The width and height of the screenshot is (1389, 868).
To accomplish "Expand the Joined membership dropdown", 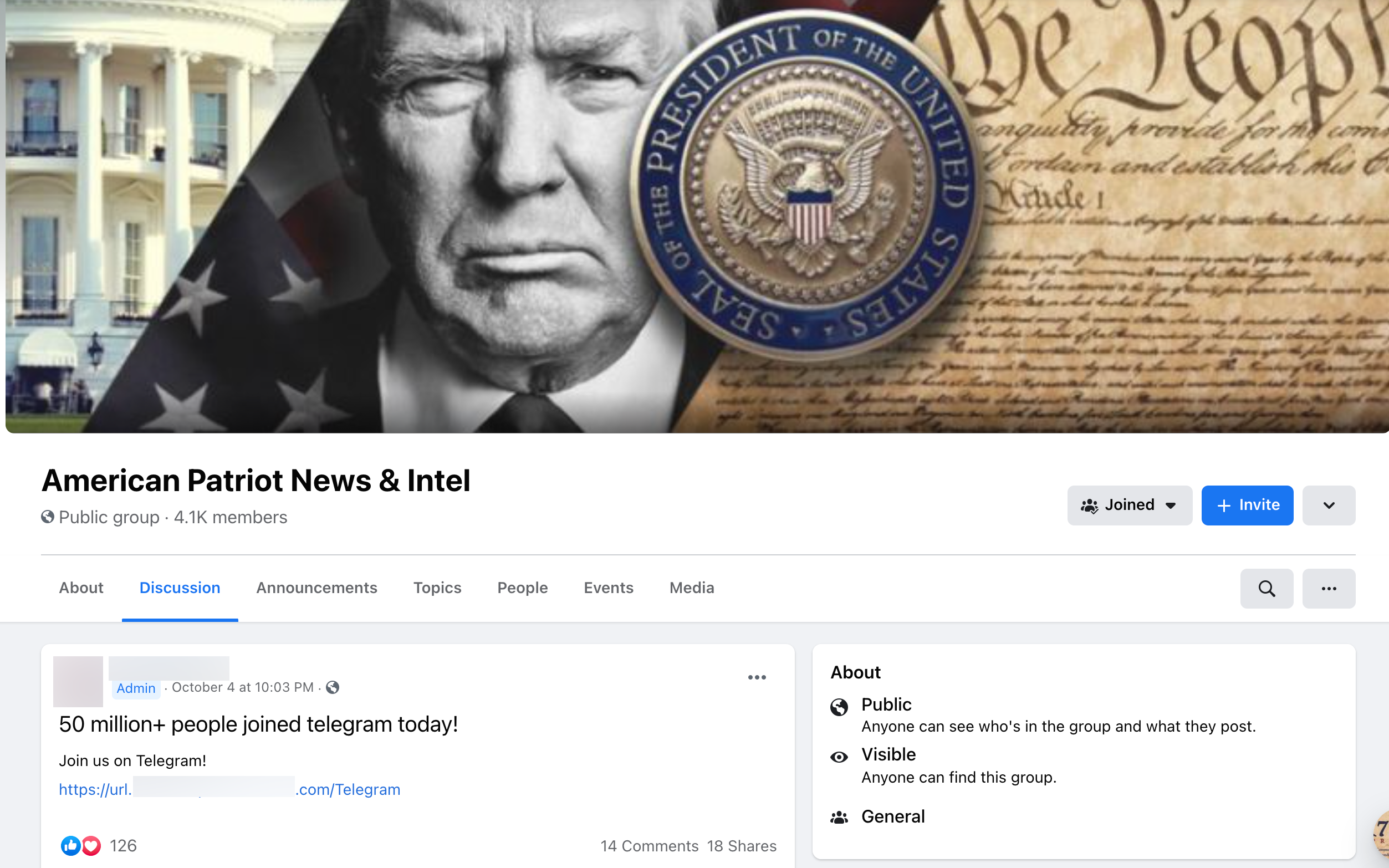I will click(x=1130, y=505).
